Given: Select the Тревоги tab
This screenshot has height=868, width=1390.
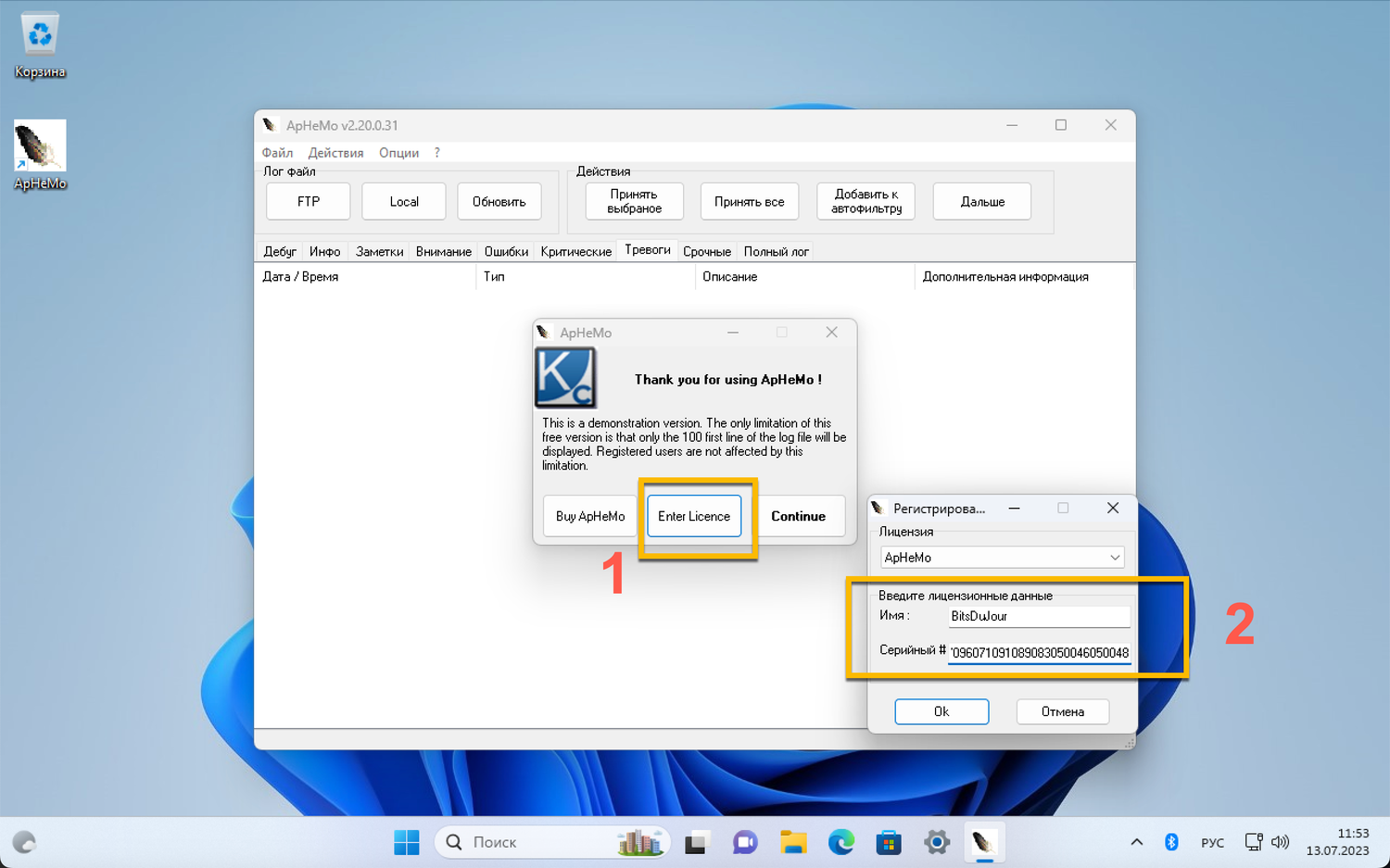Looking at the screenshot, I should (648, 249).
